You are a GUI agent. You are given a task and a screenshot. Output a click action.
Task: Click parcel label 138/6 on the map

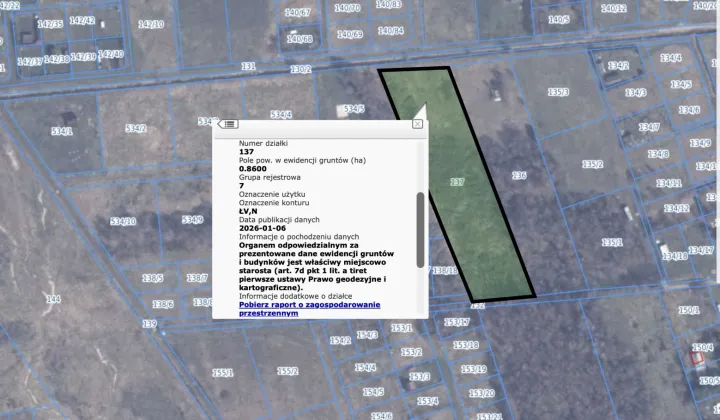(163, 304)
